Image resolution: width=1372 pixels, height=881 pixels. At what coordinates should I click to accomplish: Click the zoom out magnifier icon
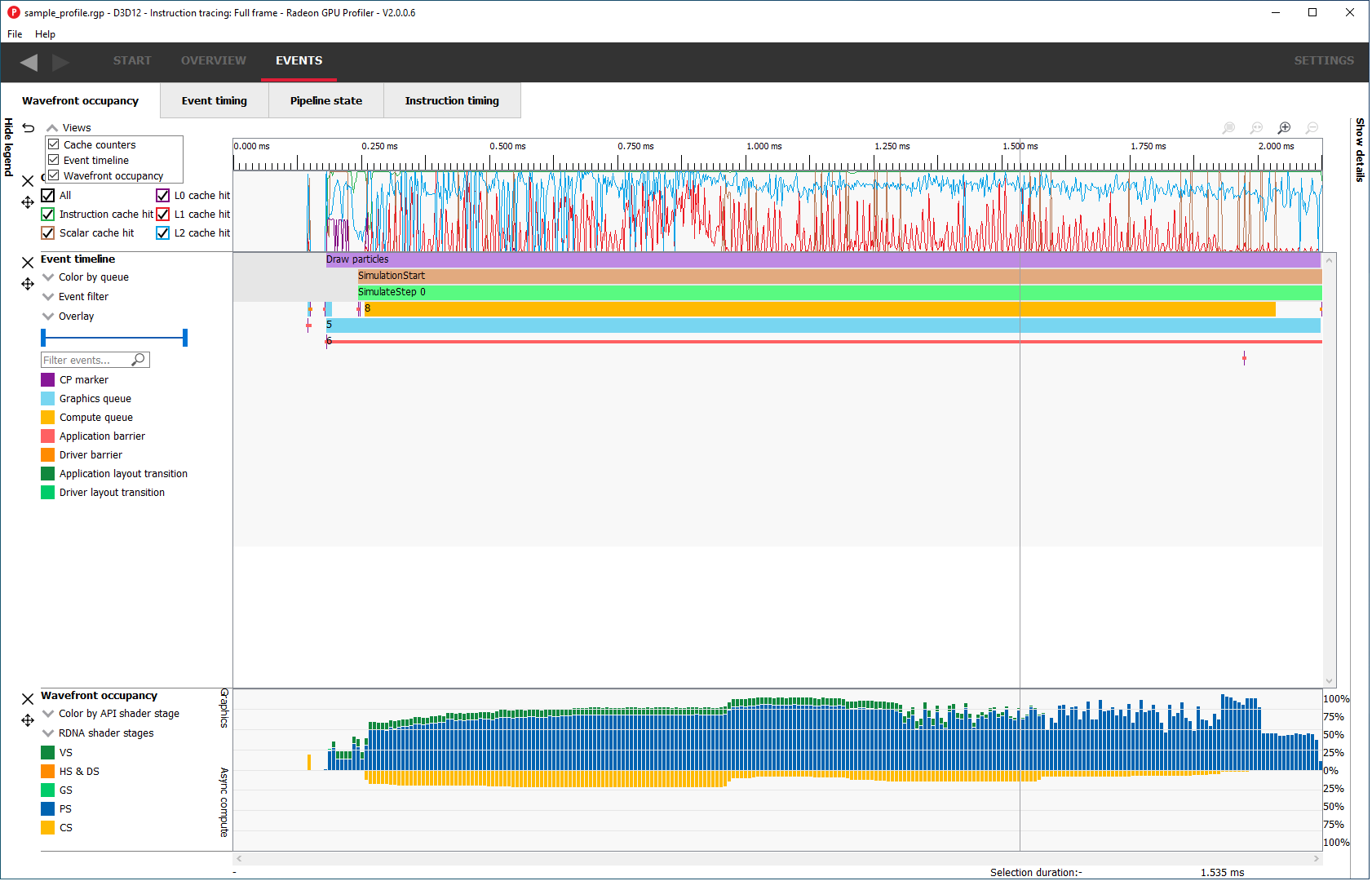pos(1312,128)
